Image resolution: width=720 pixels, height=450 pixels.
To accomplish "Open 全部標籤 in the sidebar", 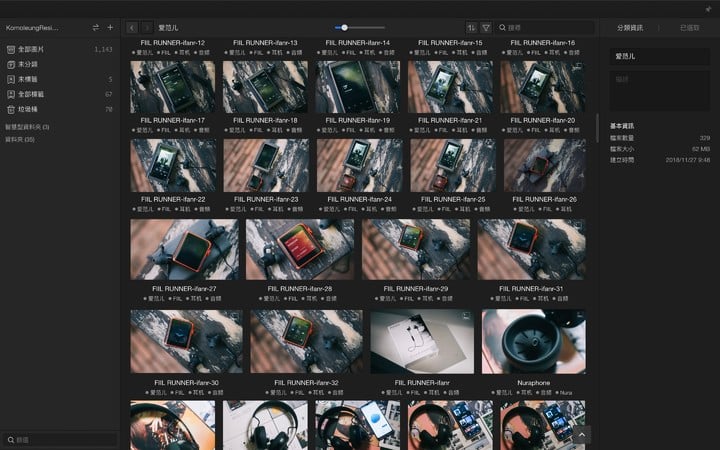I will 60,94.
